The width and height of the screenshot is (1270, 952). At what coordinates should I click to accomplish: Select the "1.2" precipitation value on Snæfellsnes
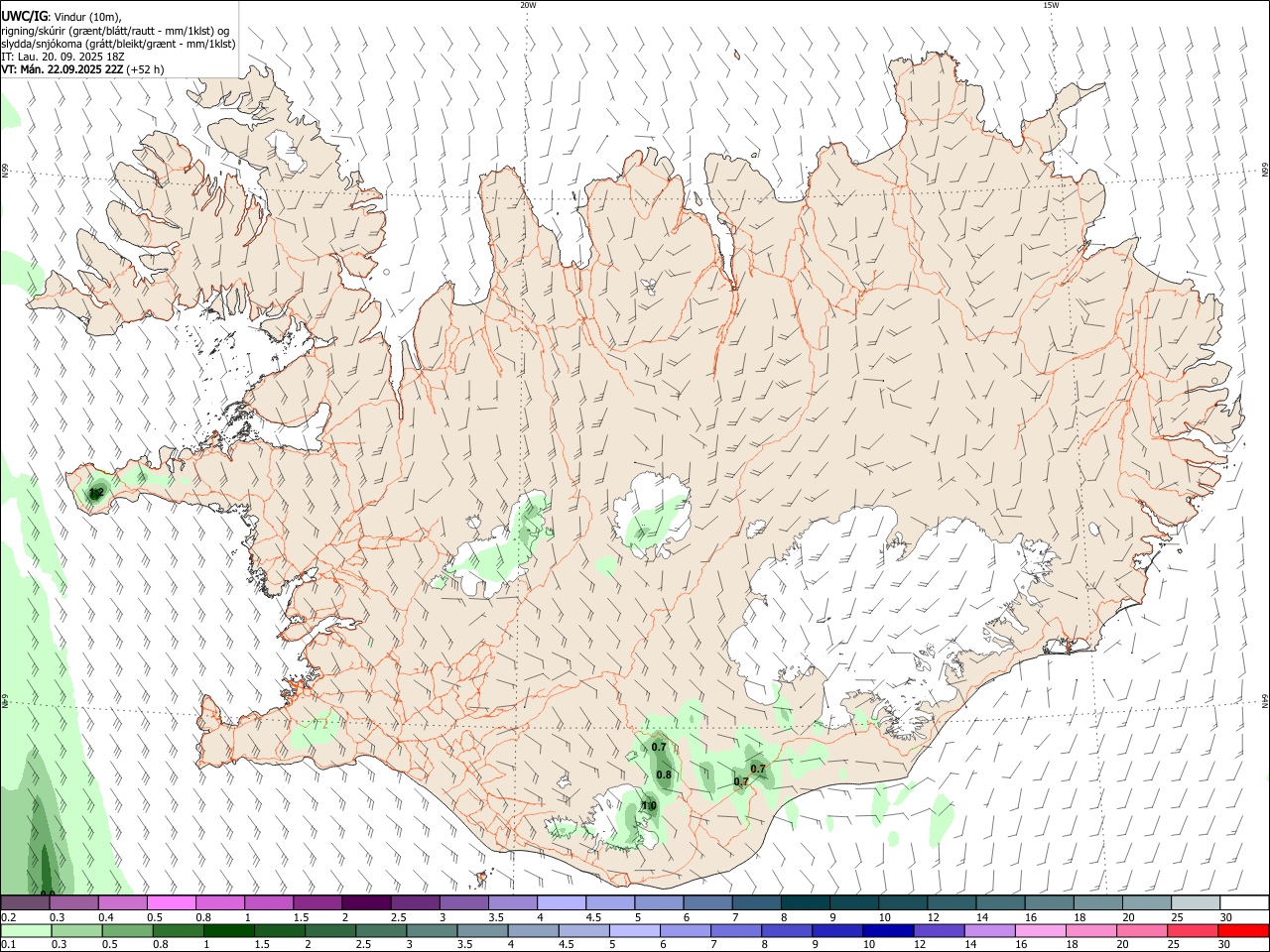[96, 492]
